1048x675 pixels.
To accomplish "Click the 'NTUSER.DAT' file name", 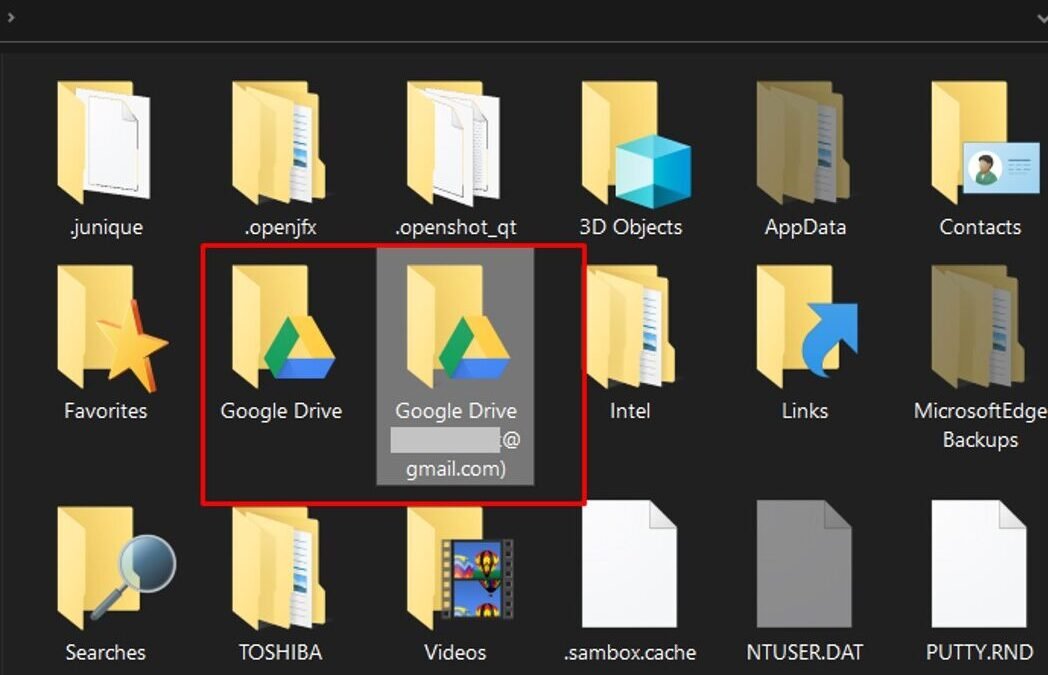I will pos(805,652).
